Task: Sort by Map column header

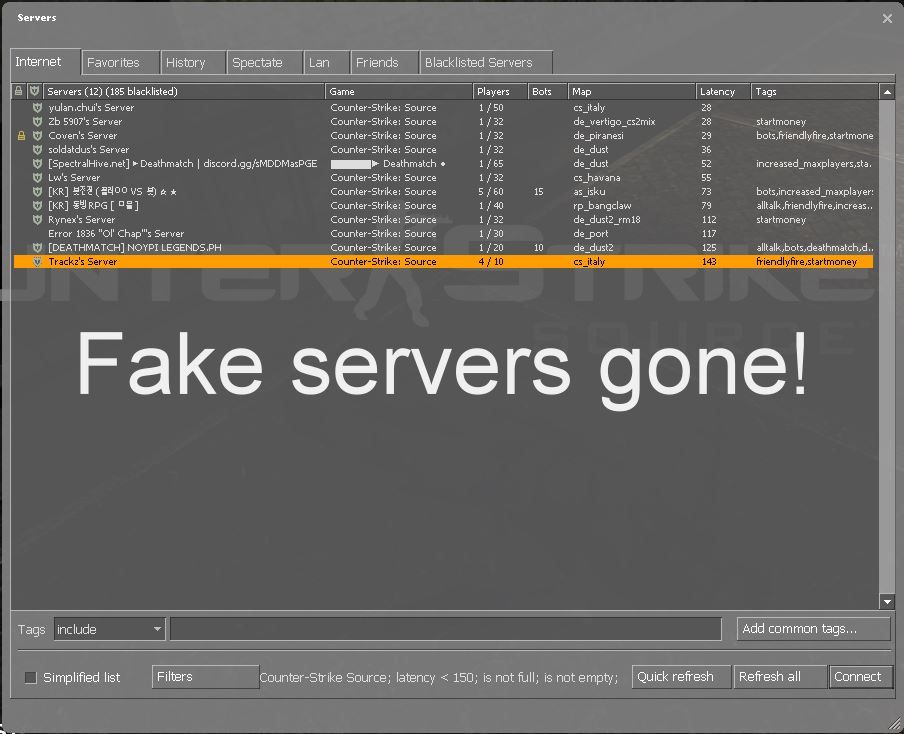Action: click(631, 91)
